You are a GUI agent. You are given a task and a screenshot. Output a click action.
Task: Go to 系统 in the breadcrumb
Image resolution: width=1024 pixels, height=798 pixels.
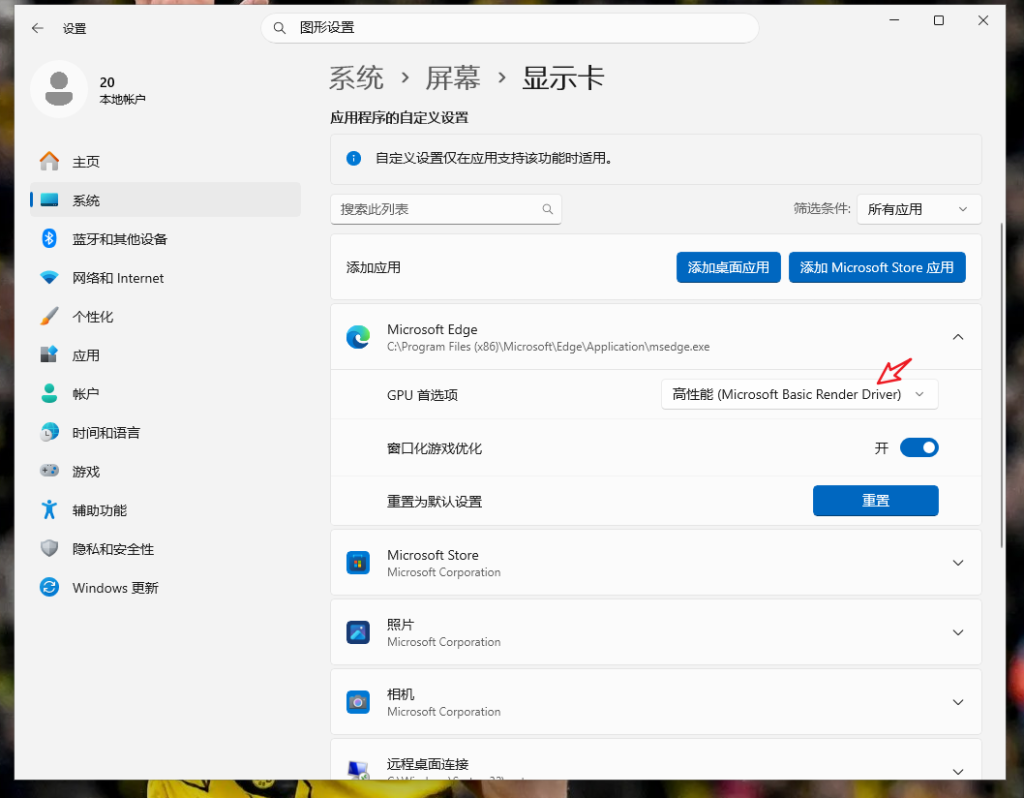[355, 78]
